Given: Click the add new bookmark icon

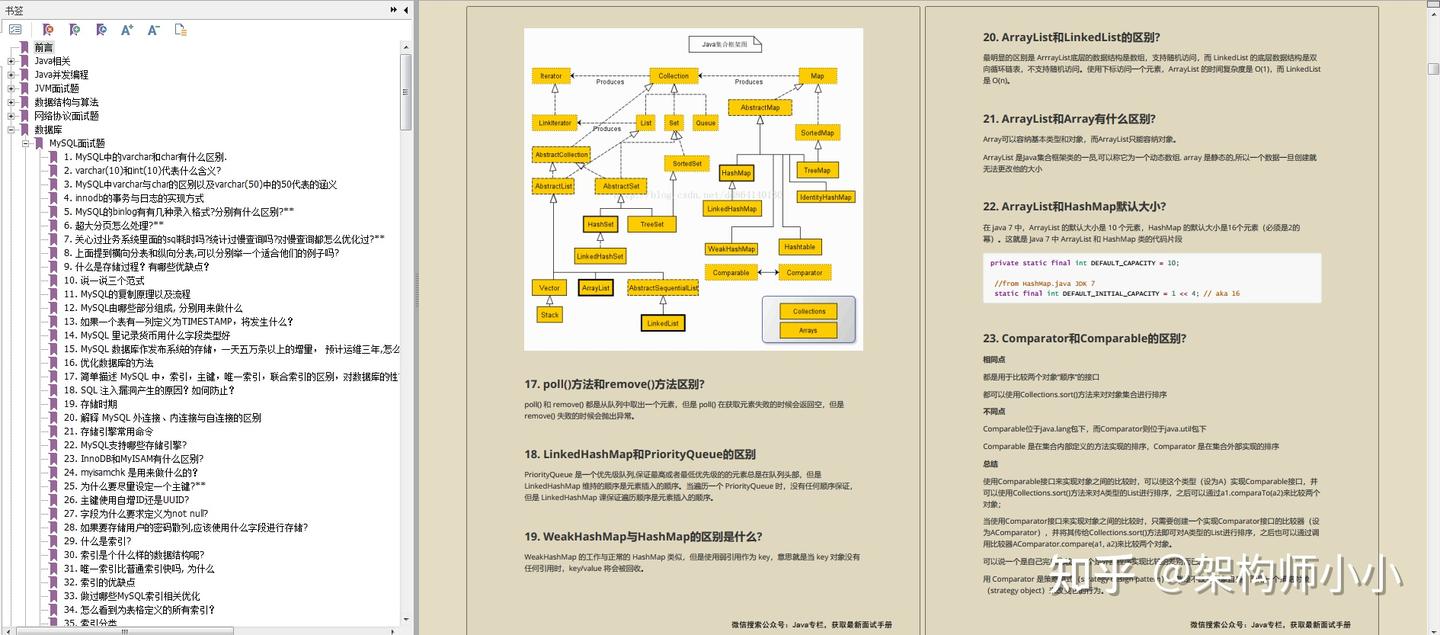Looking at the screenshot, I should point(75,30).
